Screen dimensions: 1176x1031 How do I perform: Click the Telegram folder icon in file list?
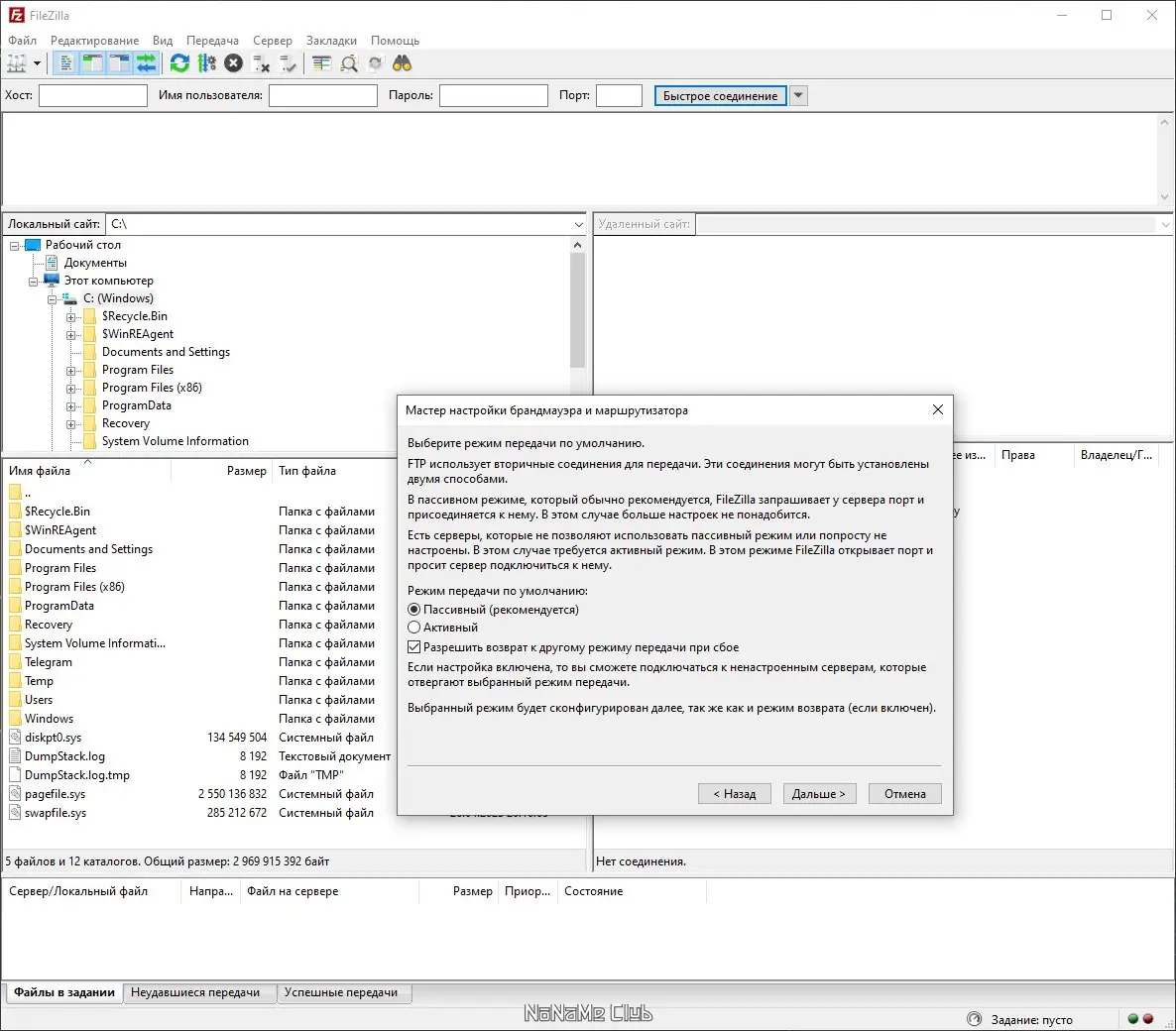[15, 662]
